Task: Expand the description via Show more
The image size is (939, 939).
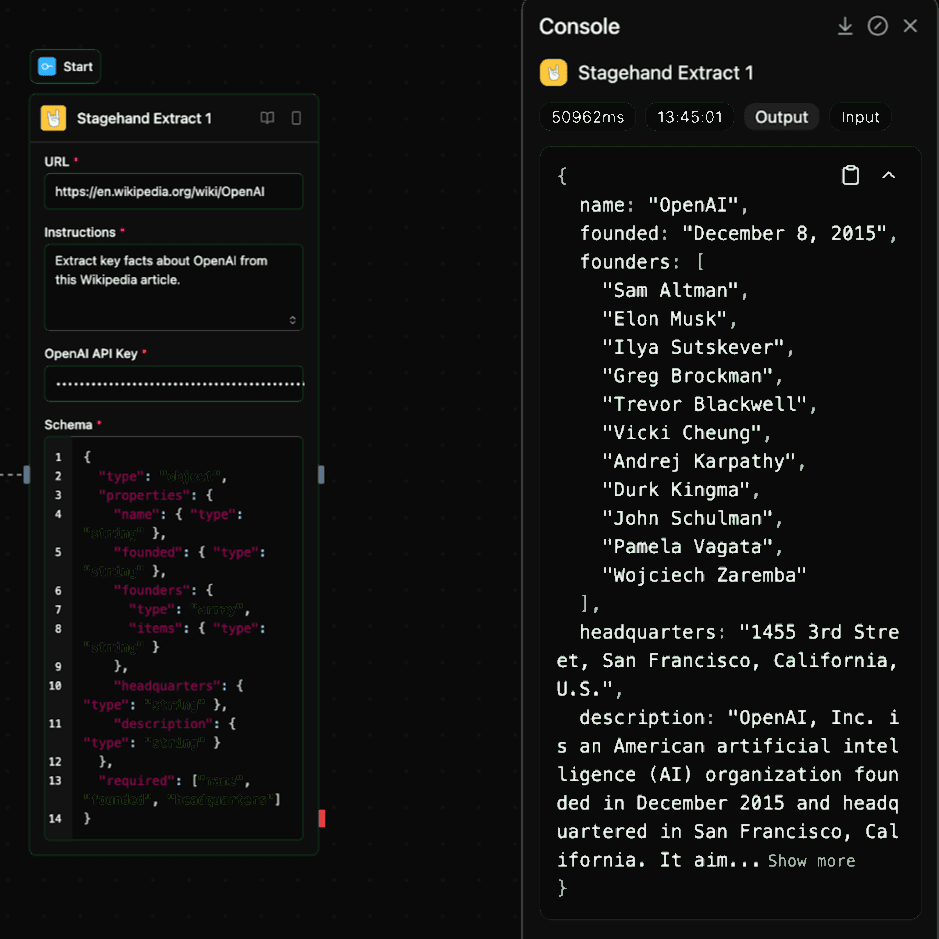Action: (x=811, y=861)
